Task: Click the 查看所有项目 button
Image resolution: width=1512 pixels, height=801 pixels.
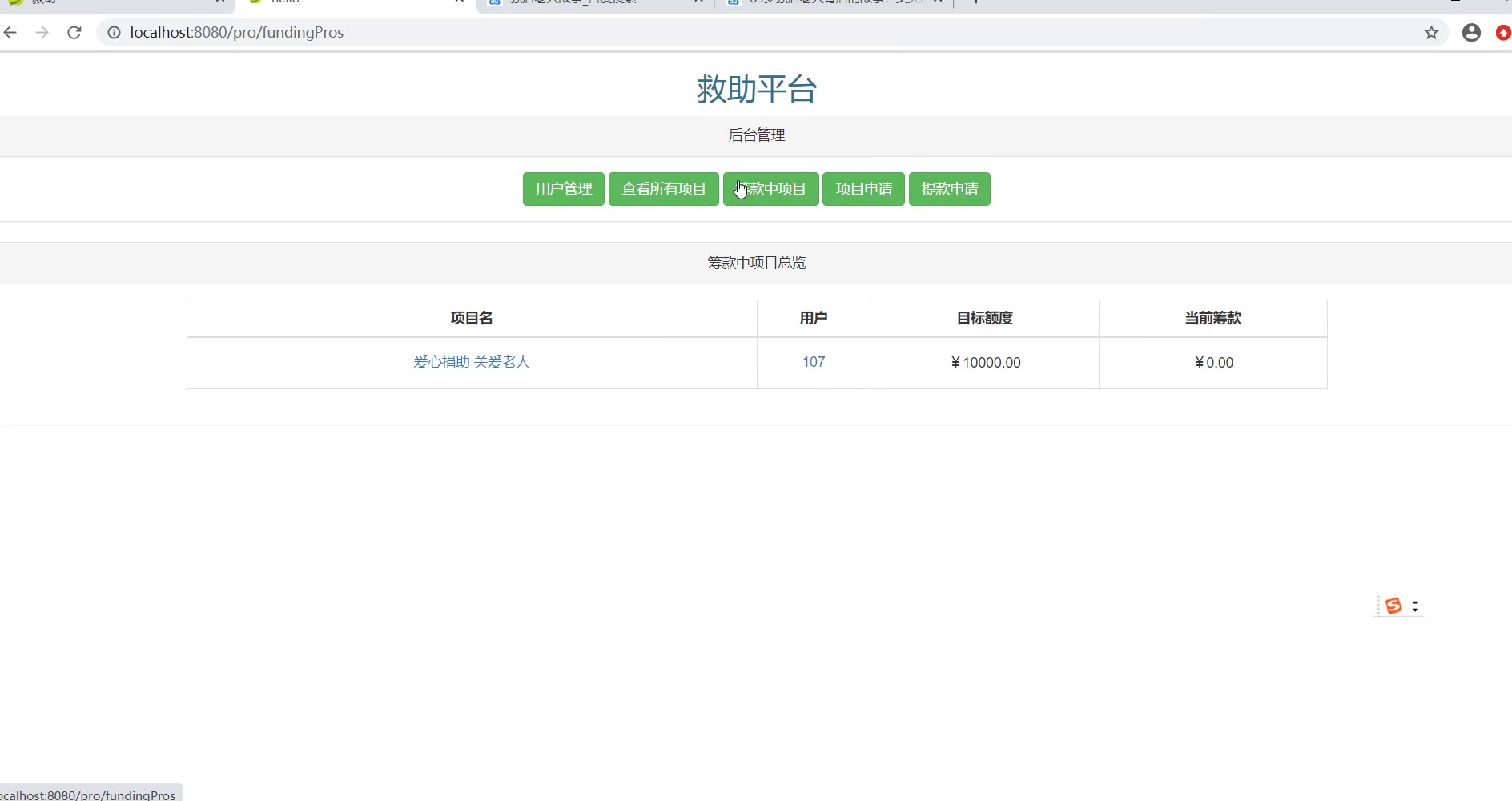Action: coord(663,189)
